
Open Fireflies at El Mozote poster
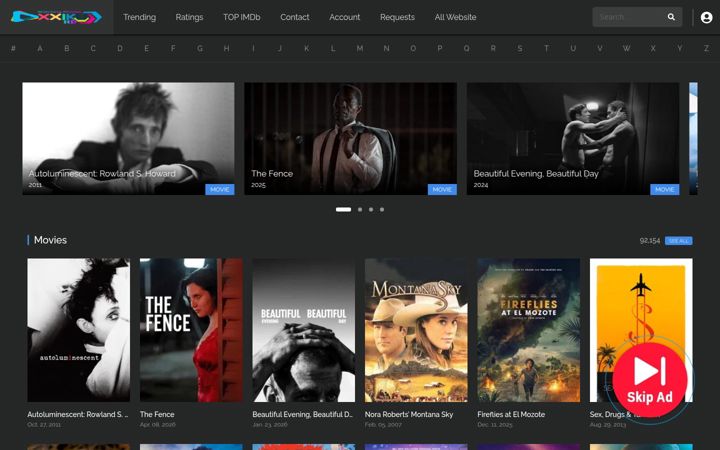[529, 330]
